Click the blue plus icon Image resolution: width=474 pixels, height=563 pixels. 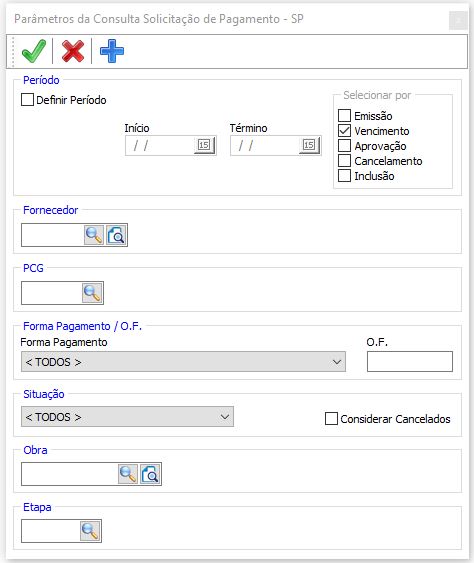click(112, 51)
